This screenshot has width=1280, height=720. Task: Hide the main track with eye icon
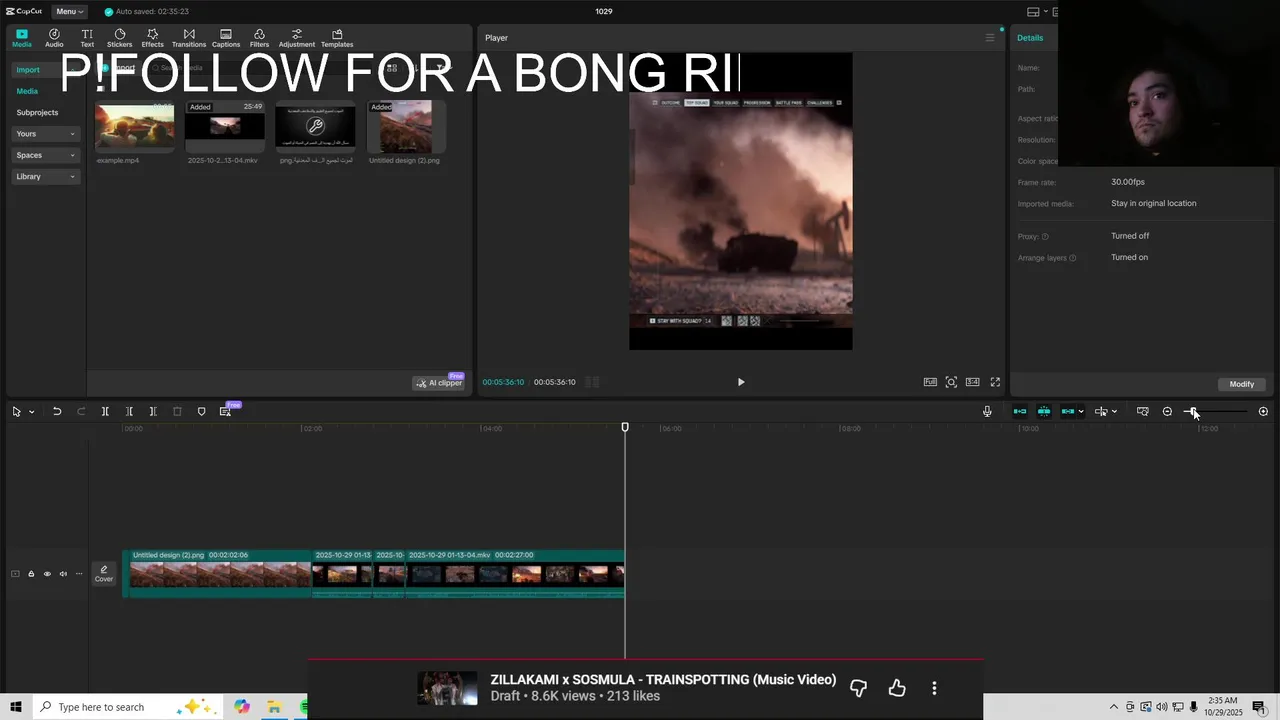[x=47, y=574]
